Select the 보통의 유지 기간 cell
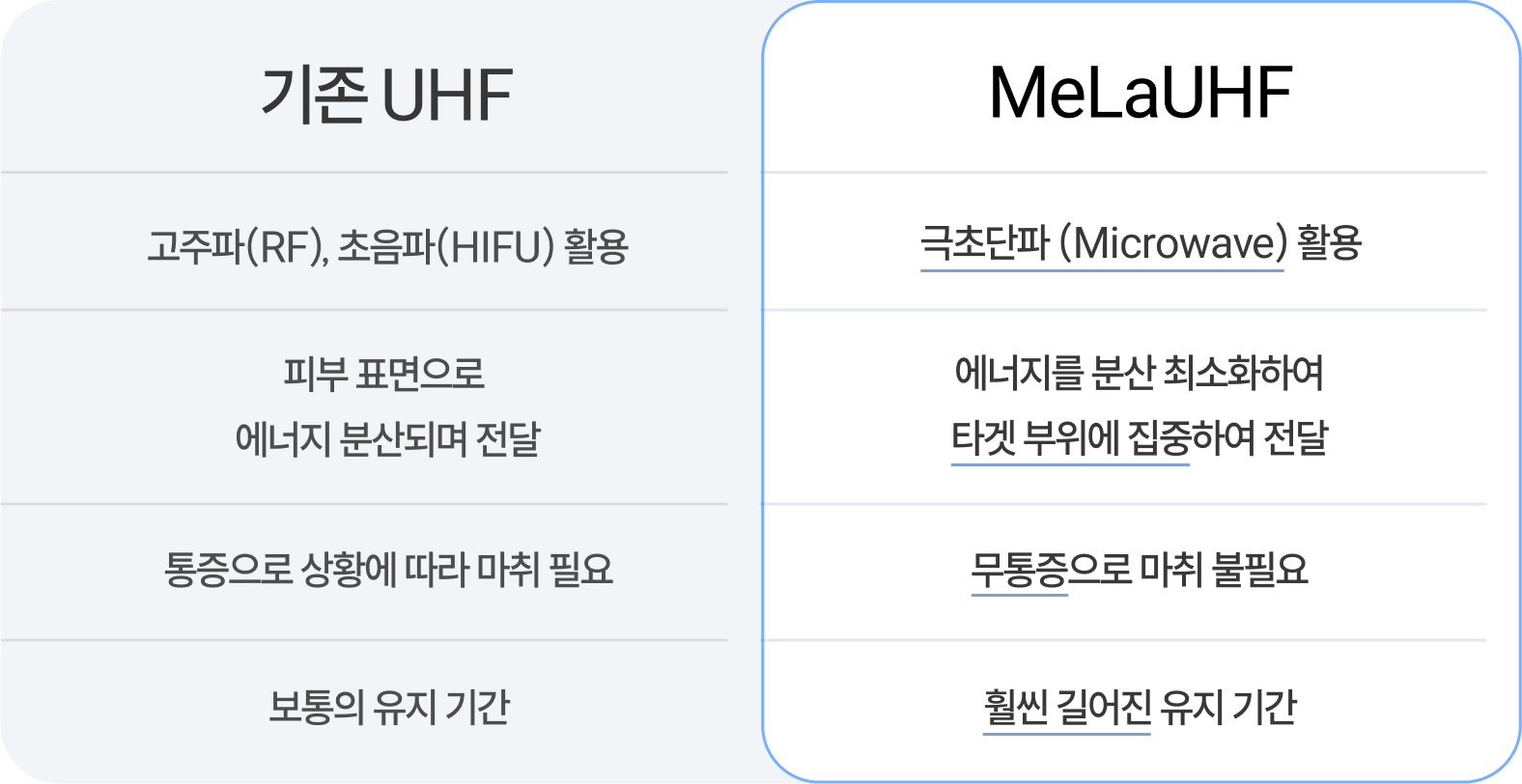Screen dimensions: 1522x784 [x=388, y=707]
